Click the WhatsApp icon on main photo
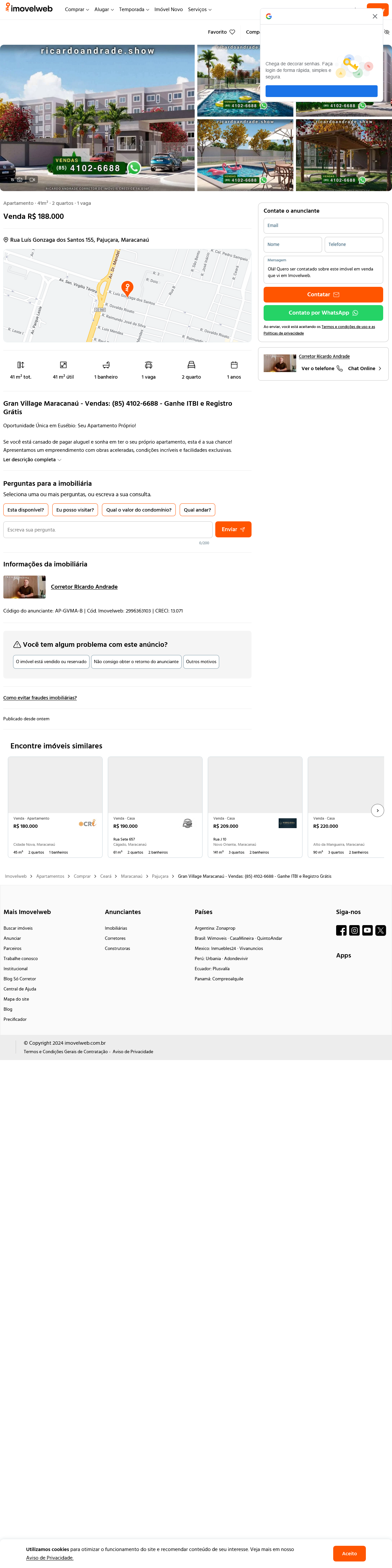This screenshot has width=392, height=1568. 134,168
